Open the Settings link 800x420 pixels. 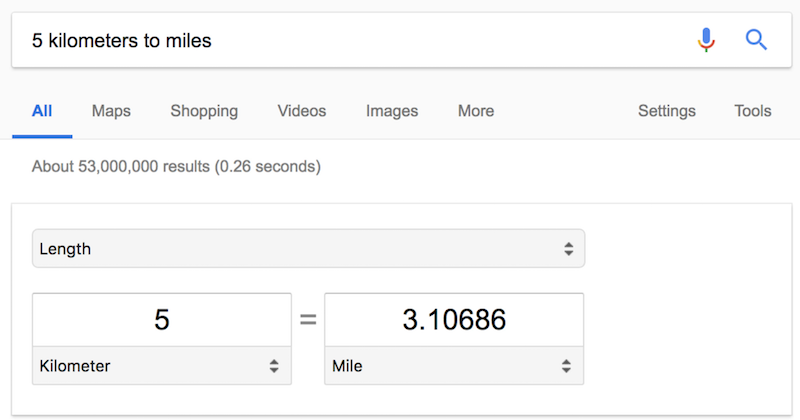(667, 111)
